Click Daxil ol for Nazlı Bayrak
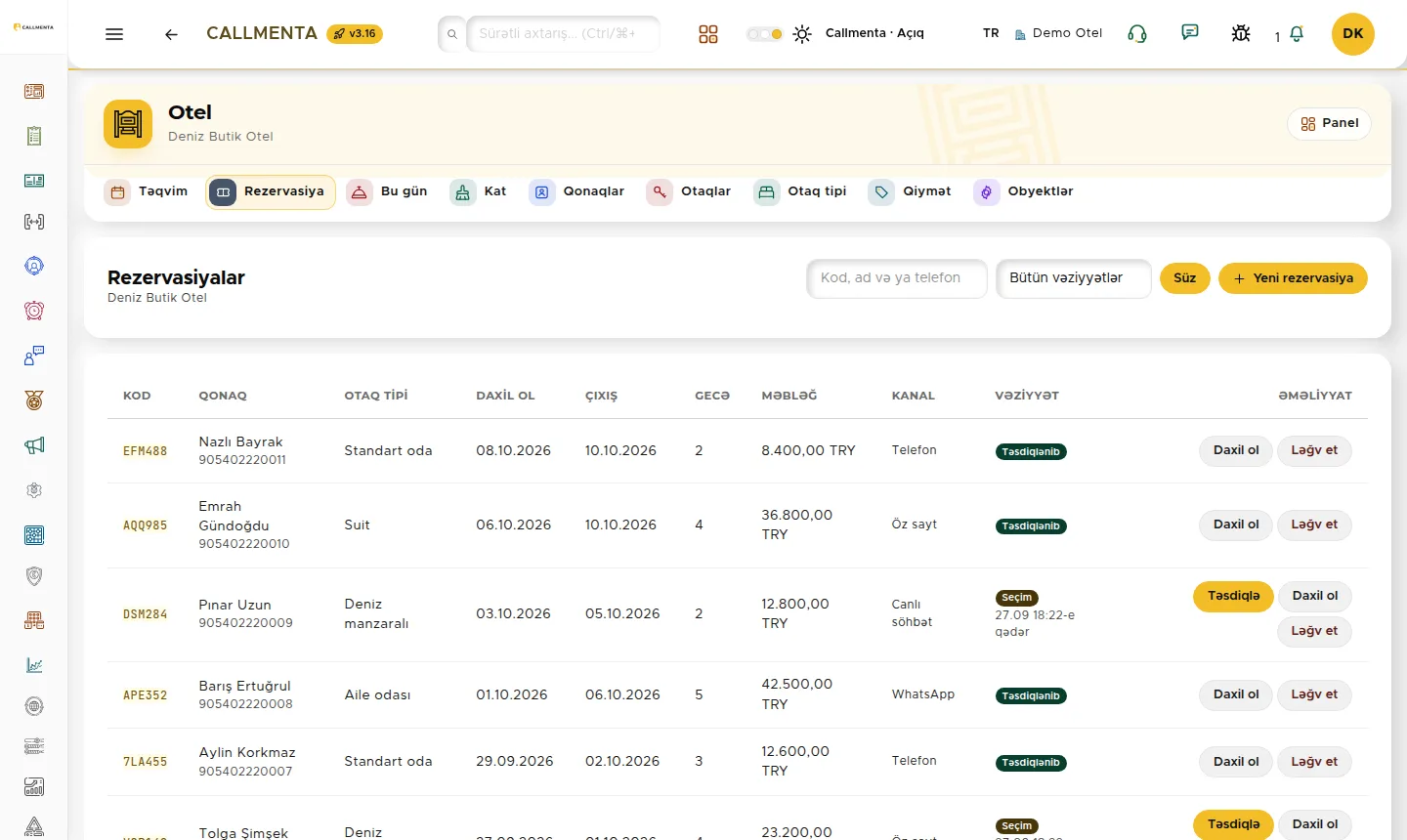The image size is (1407, 840). [1236, 450]
